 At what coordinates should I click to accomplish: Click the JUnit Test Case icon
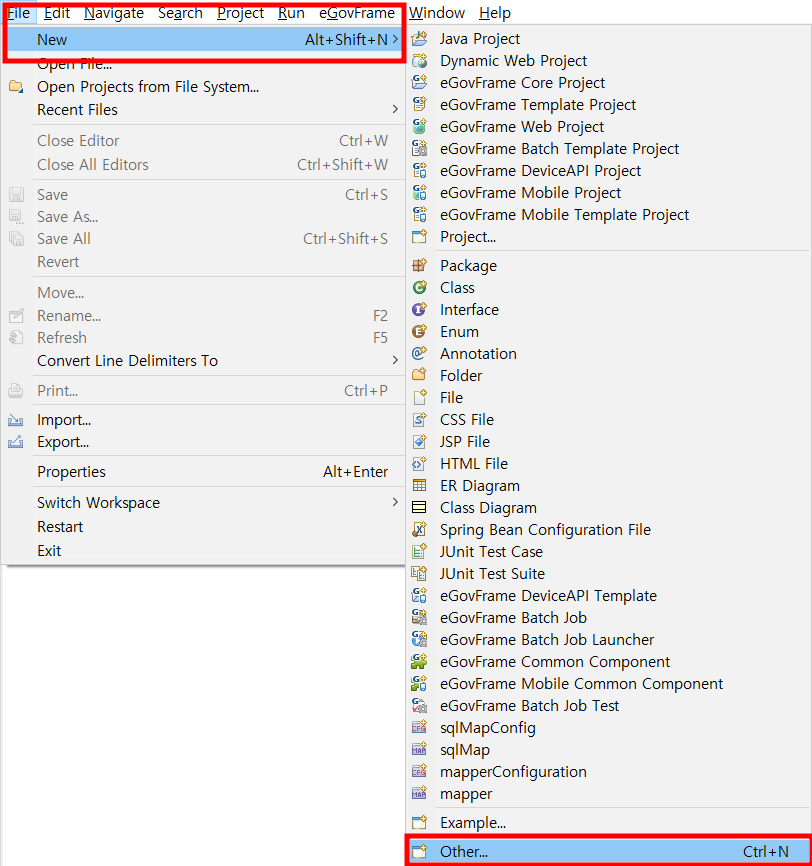(420, 552)
